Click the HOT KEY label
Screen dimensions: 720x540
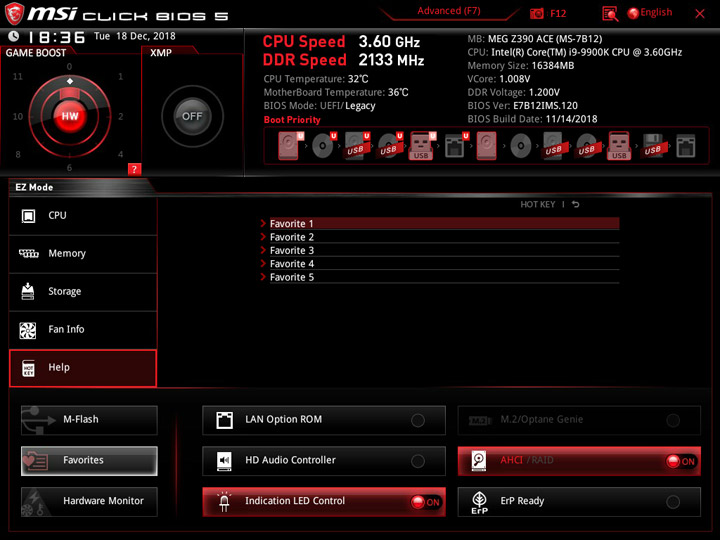pyautogui.click(x=537, y=204)
